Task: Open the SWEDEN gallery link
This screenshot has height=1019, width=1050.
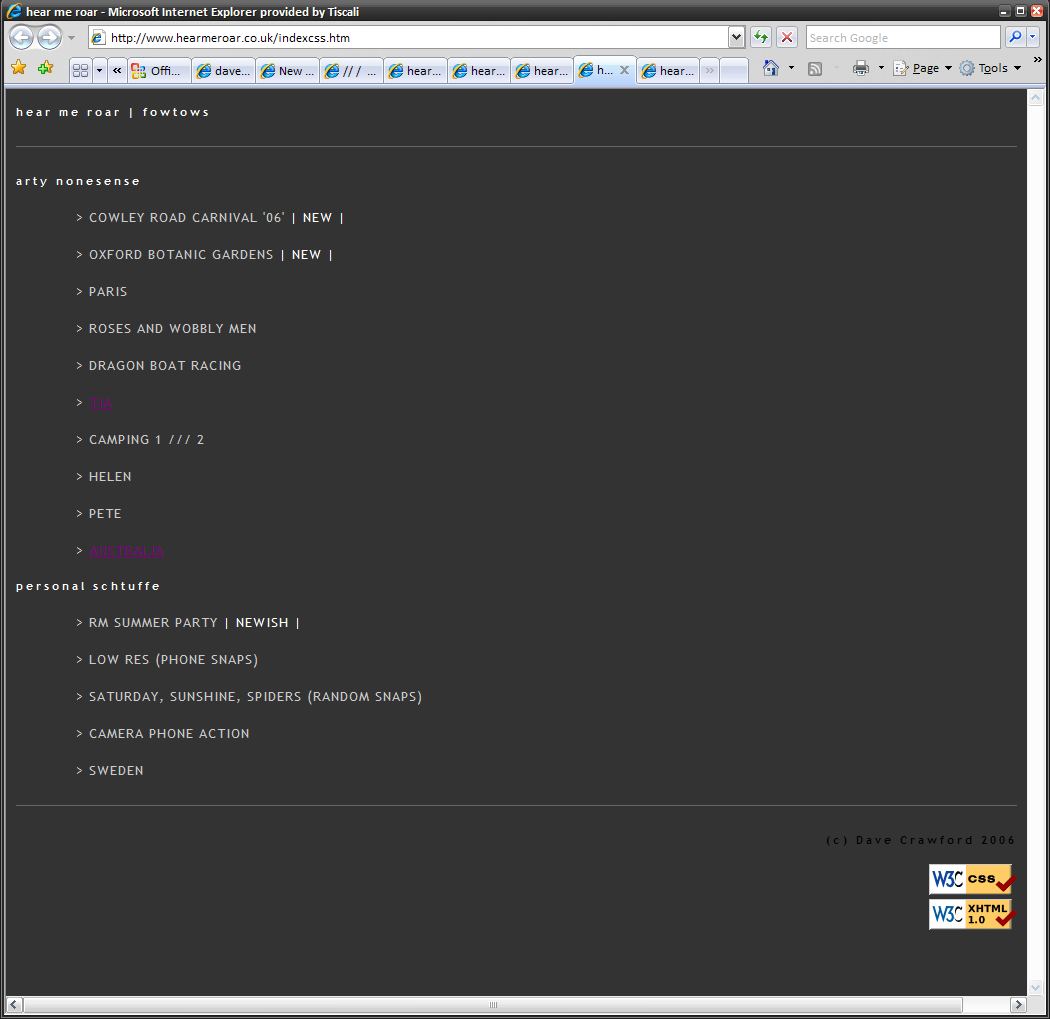Action: pyautogui.click(x=116, y=771)
